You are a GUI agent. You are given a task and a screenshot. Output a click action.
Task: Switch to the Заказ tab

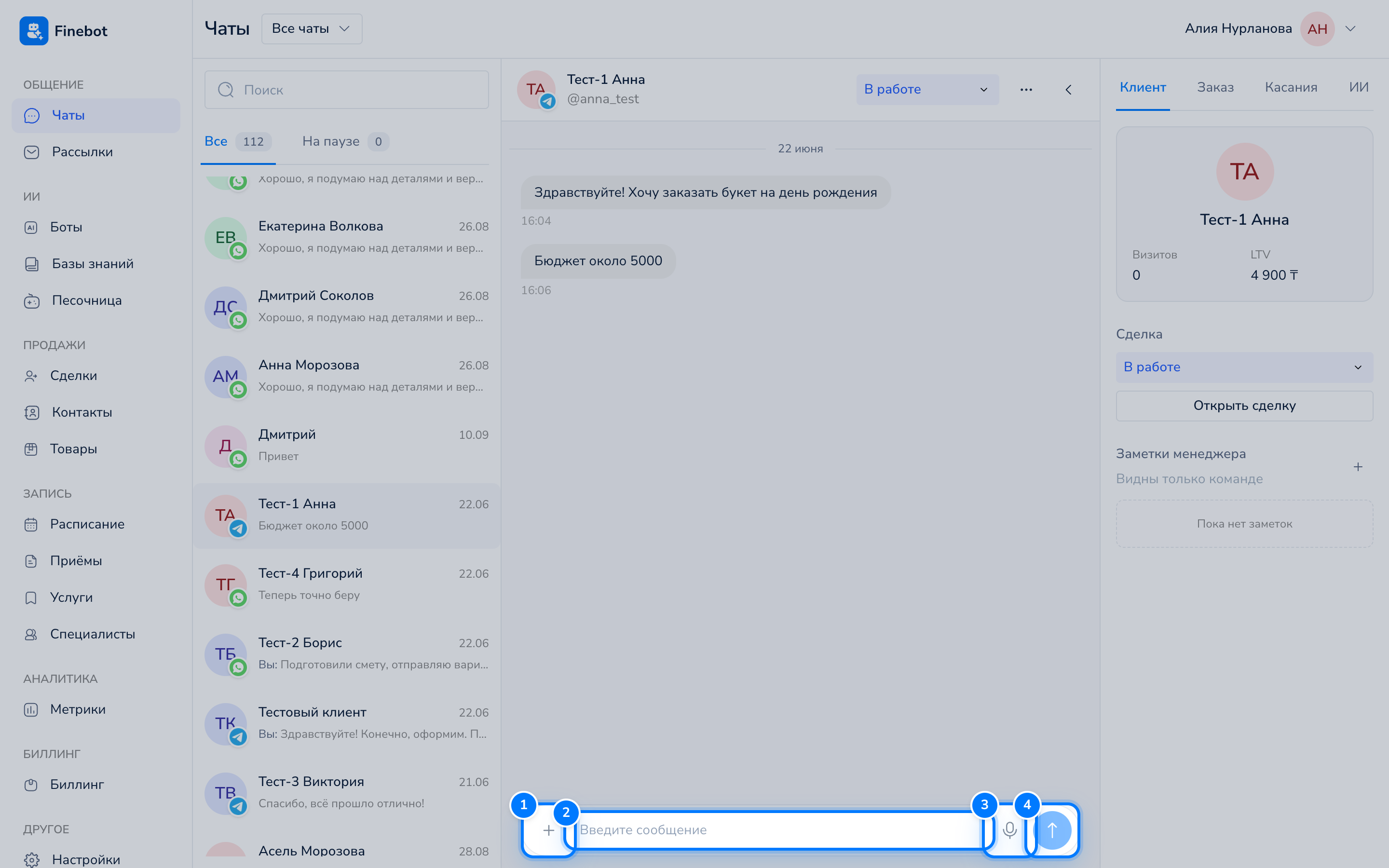pos(1215,87)
